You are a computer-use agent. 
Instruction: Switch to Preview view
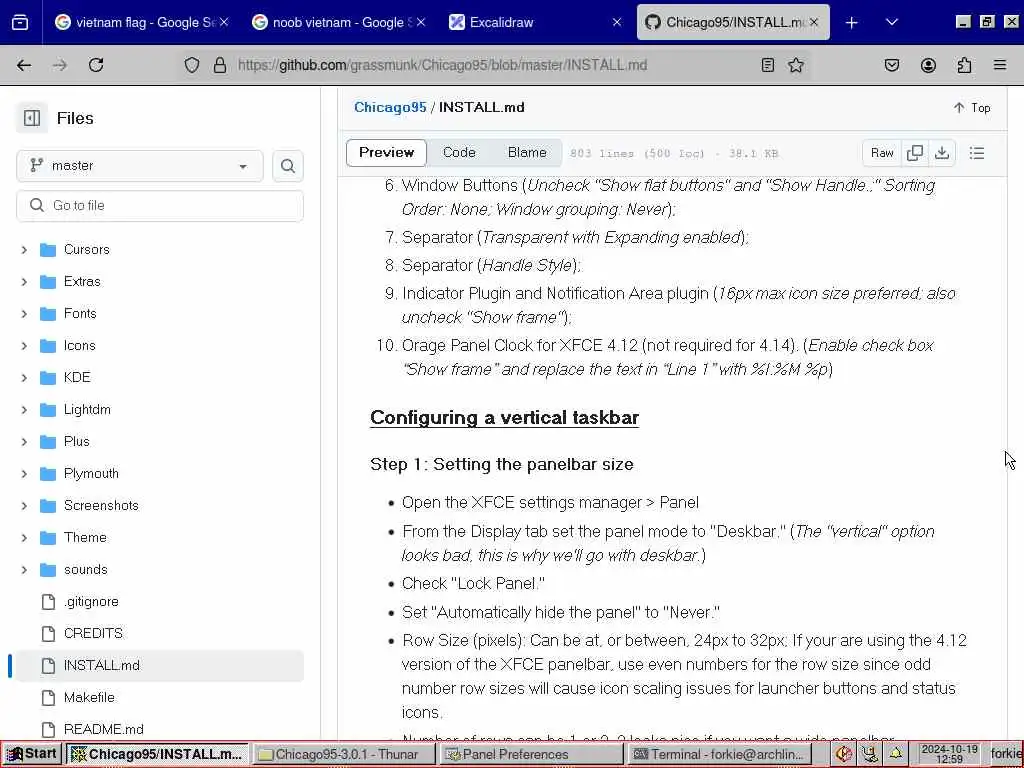387,153
